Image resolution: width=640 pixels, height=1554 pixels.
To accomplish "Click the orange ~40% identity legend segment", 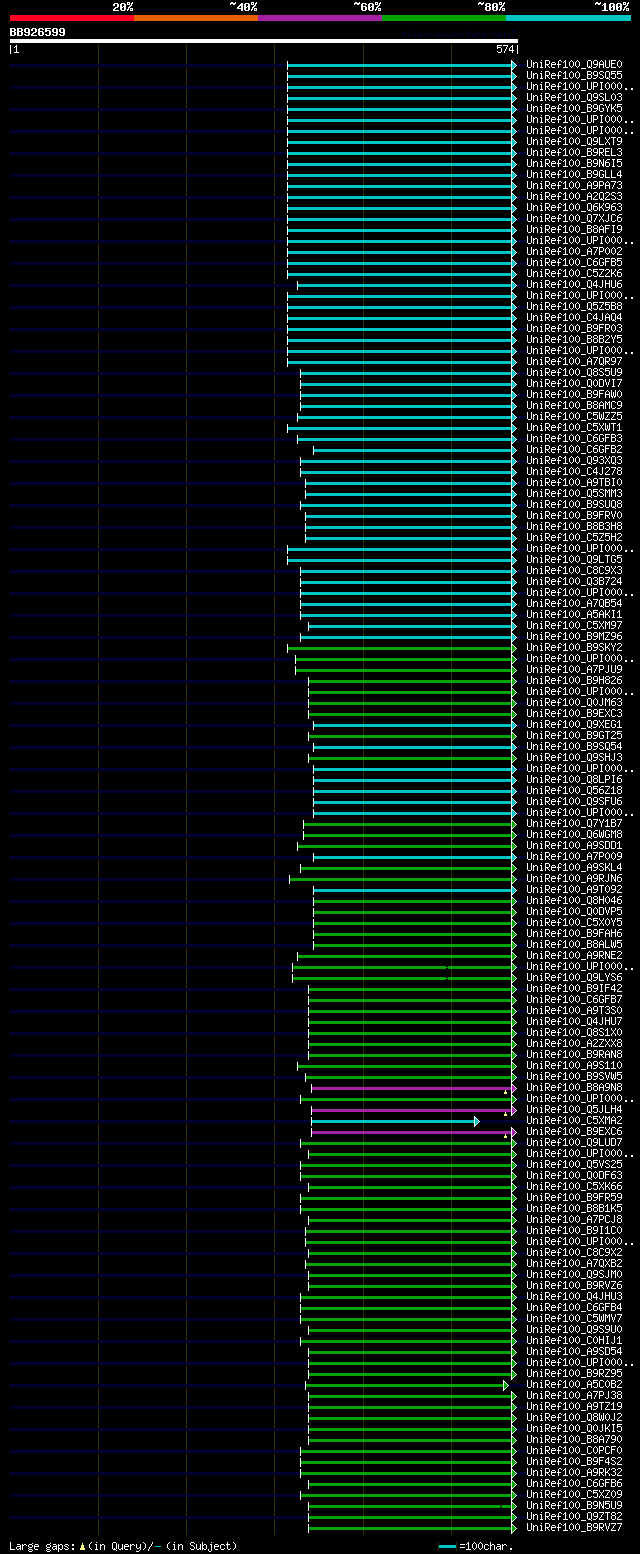I will [x=196, y=17].
